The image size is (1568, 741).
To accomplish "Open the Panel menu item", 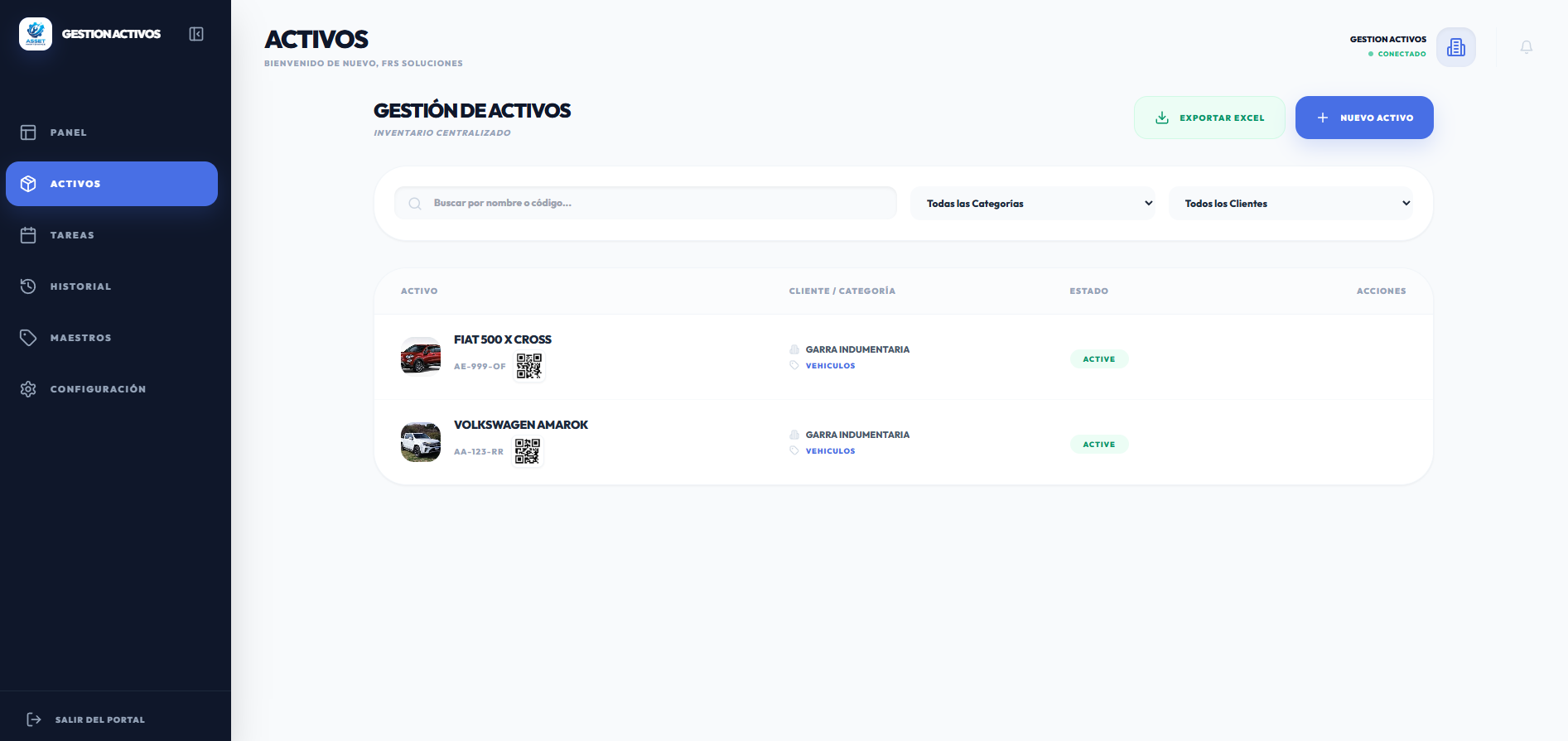I will pos(69,132).
